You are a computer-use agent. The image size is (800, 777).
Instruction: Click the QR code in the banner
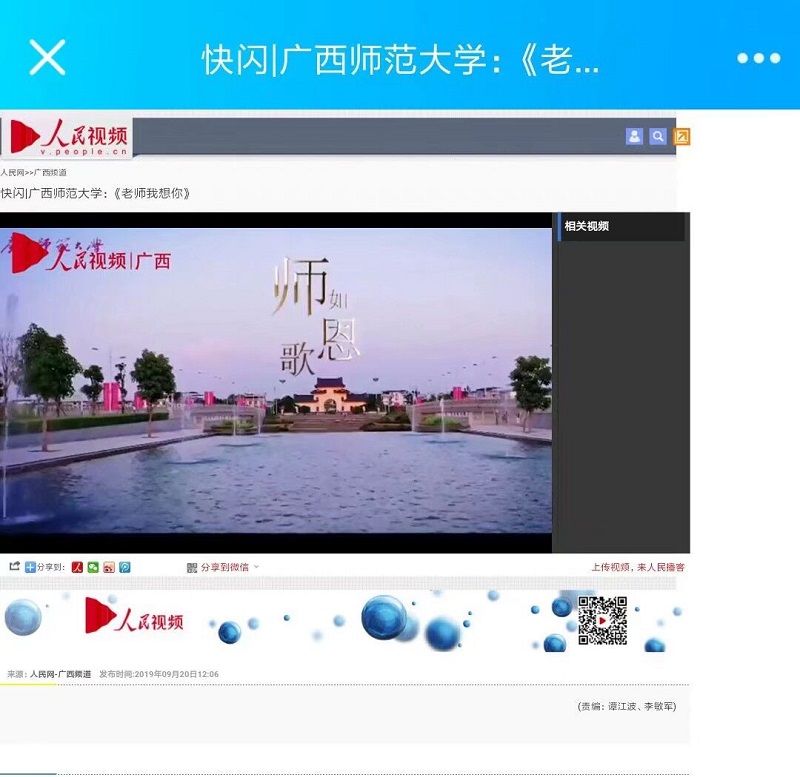(602, 620)
